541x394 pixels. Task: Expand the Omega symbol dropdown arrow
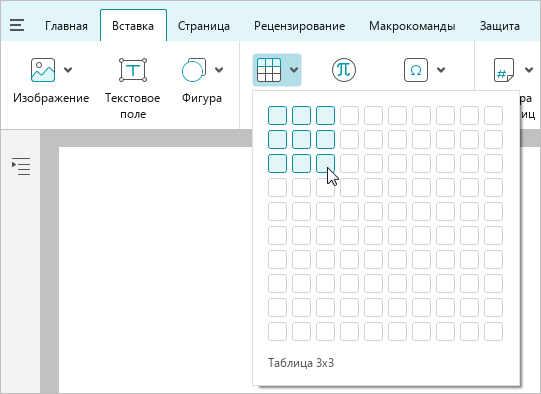[x=441, y=70]
